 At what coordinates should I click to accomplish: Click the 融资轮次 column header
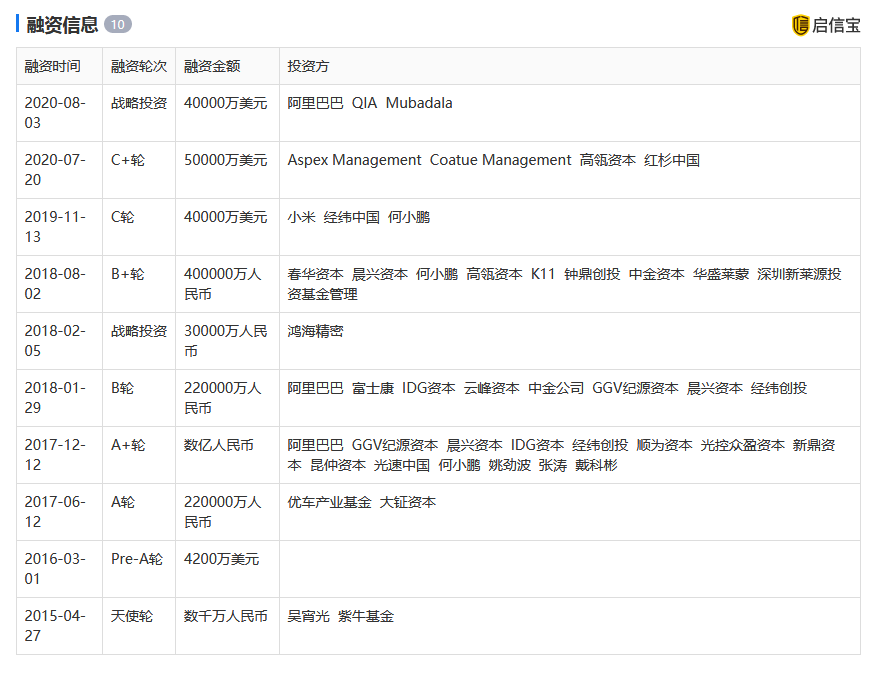[x=139, y=66]
